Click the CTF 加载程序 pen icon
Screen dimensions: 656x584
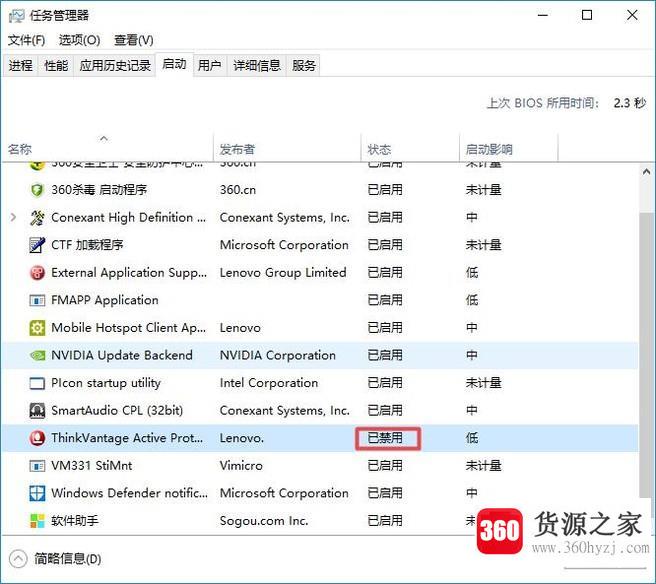[37, 245]
